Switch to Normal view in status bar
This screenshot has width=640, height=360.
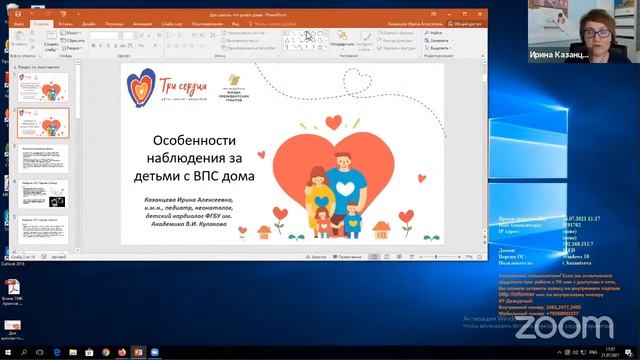pos(373,257)
